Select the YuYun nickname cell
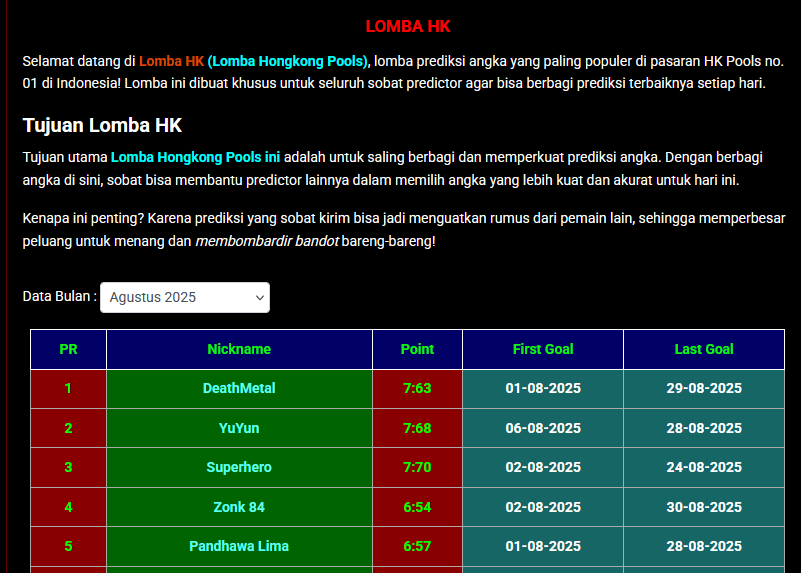The height and width of the screenshot is (573, 801). point(239,428)
